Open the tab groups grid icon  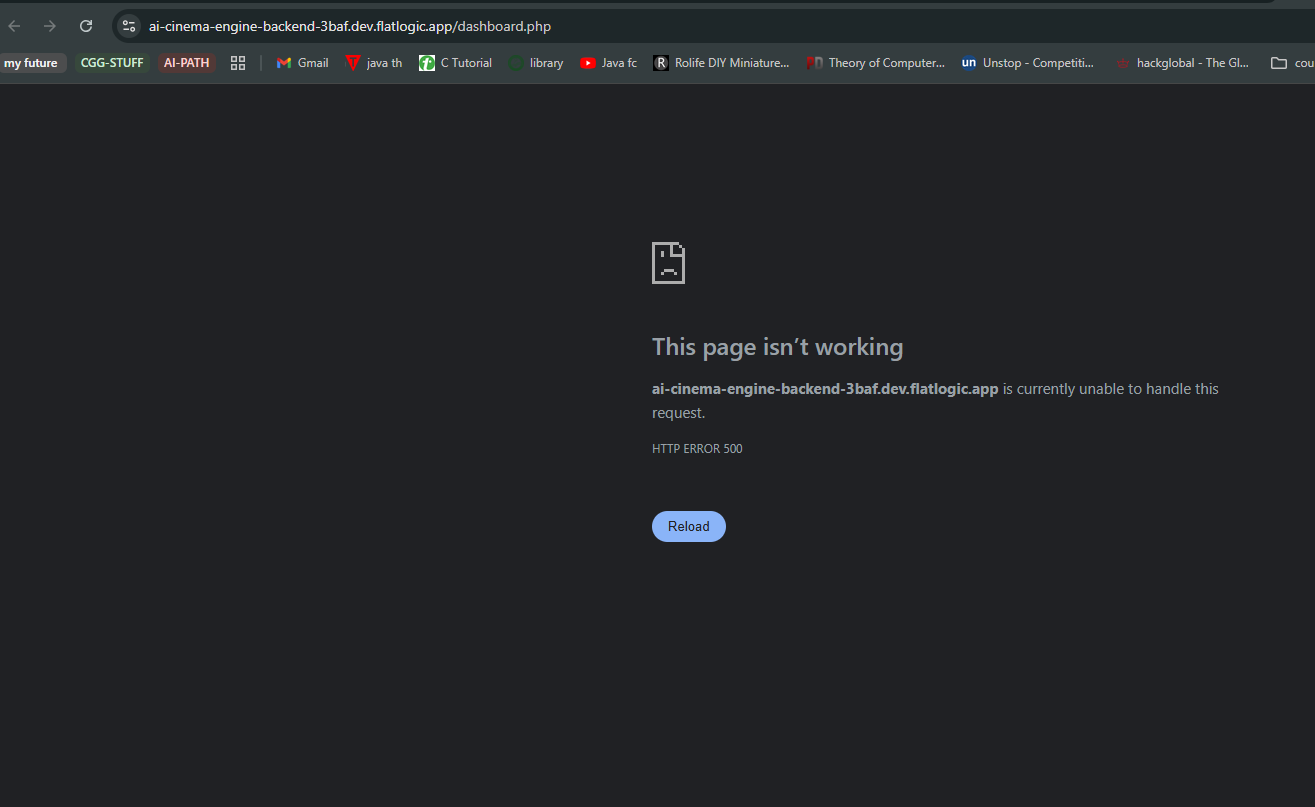(x=238, y=63)
